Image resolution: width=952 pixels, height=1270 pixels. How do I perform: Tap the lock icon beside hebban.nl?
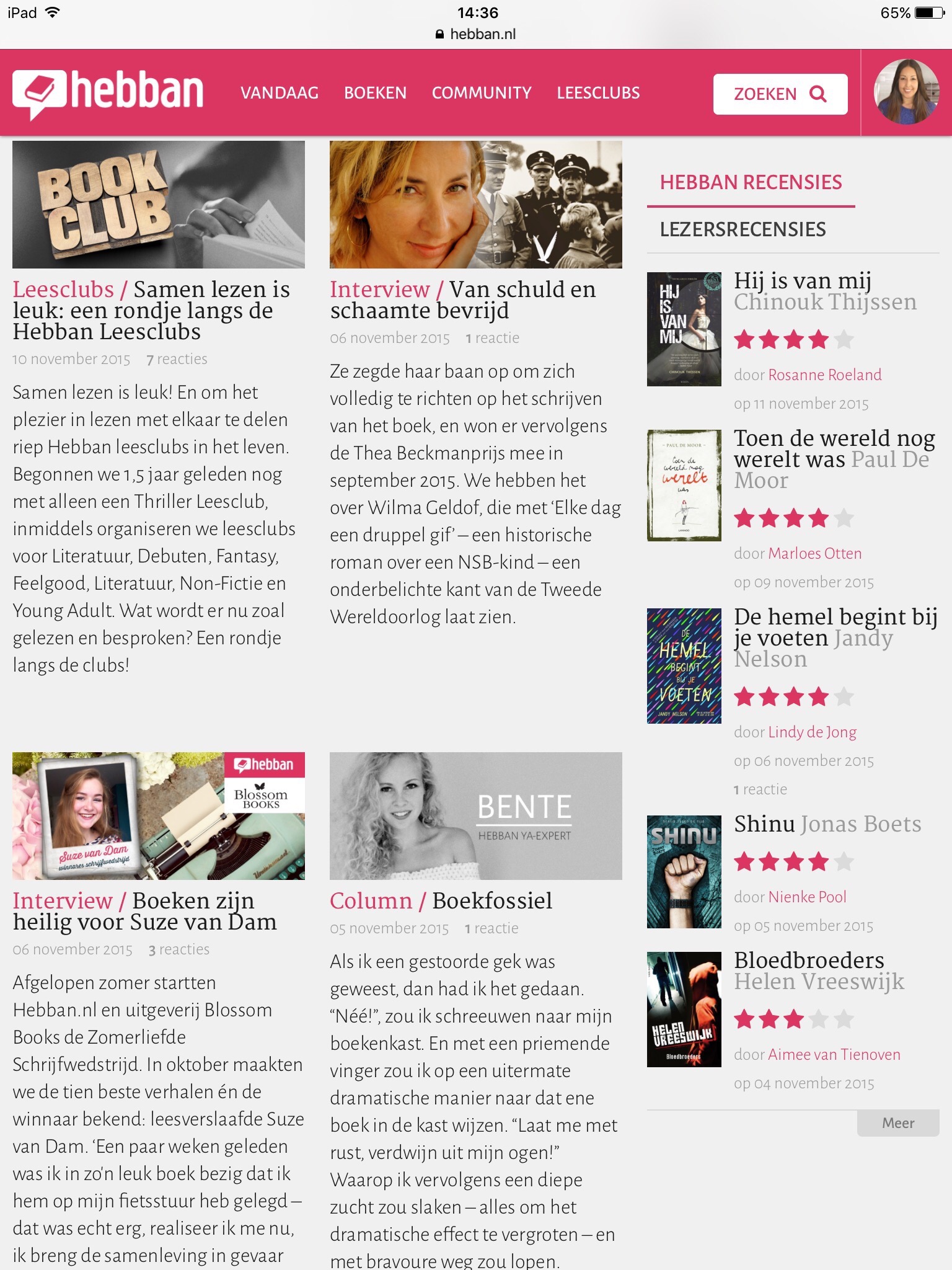point(439,34)
